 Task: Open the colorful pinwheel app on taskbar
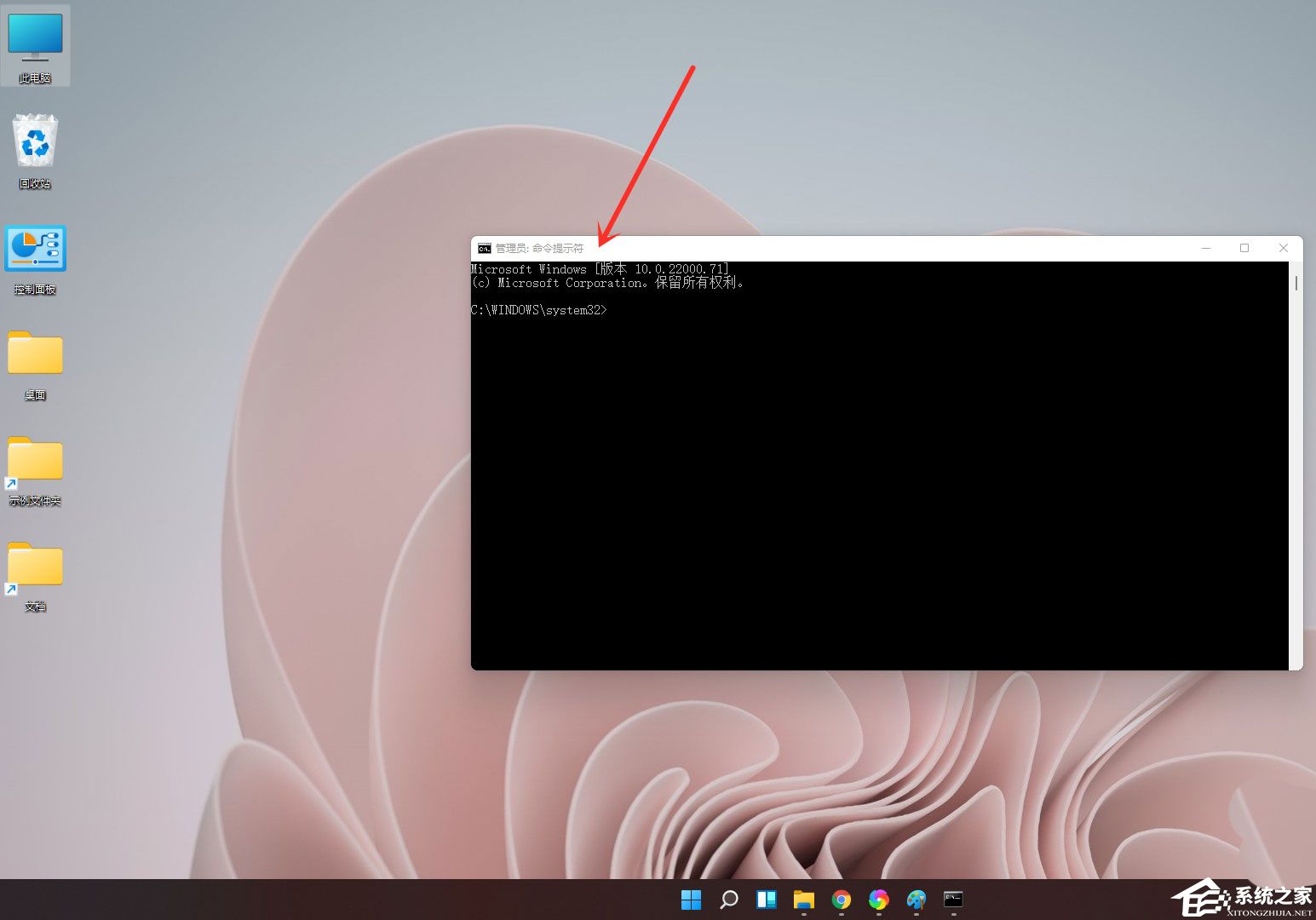coord(879,900)
